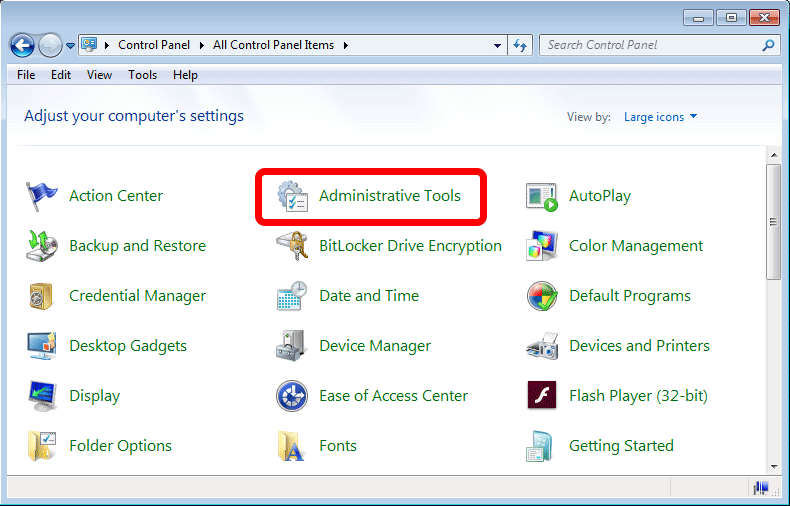Image resolution: width=790 pixels, height=506 pixels.
Task: Click the Default Programs link
Action: pos(630,295)
